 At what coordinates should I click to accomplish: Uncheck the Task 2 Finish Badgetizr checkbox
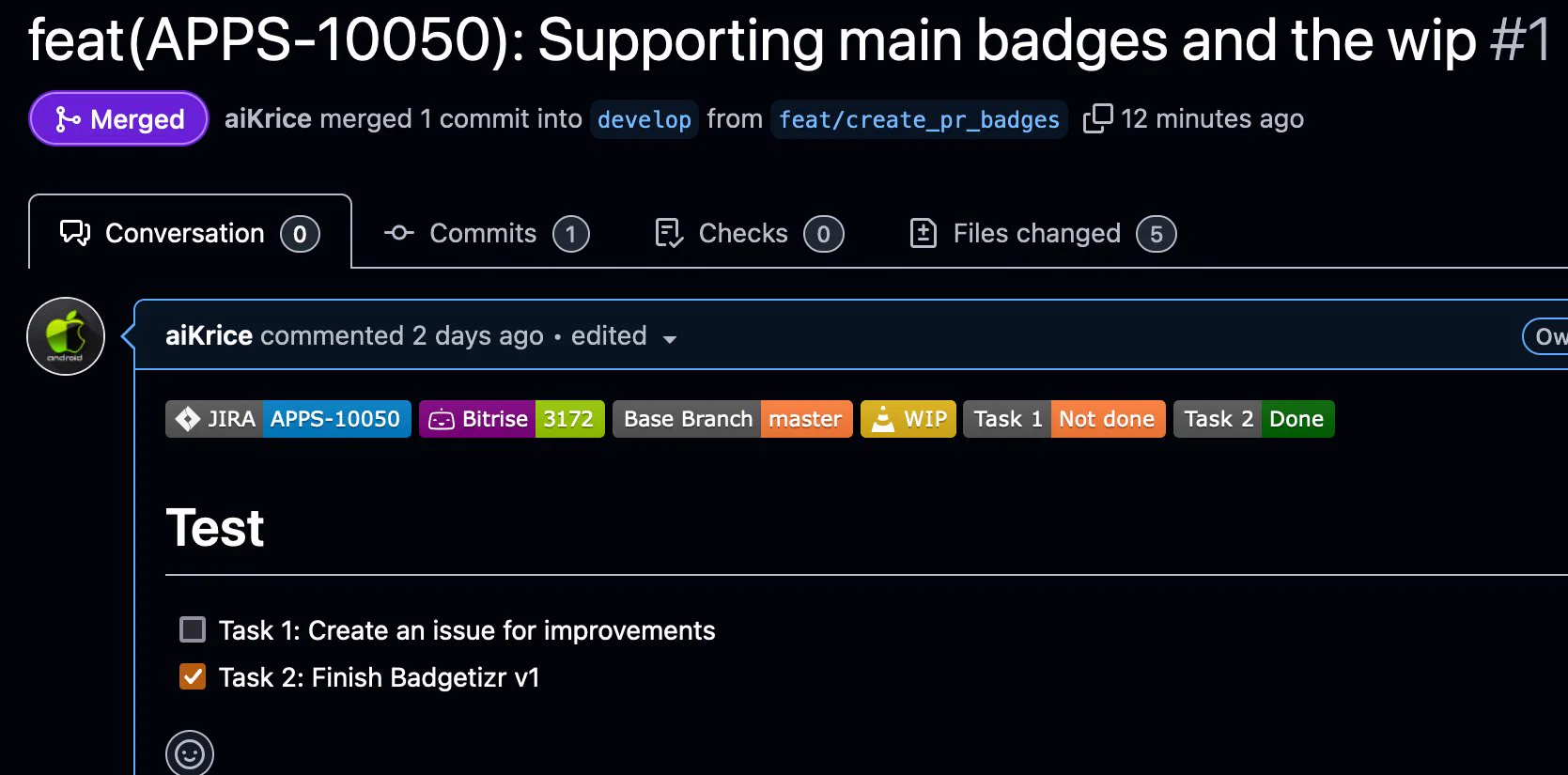pos(193,676)
